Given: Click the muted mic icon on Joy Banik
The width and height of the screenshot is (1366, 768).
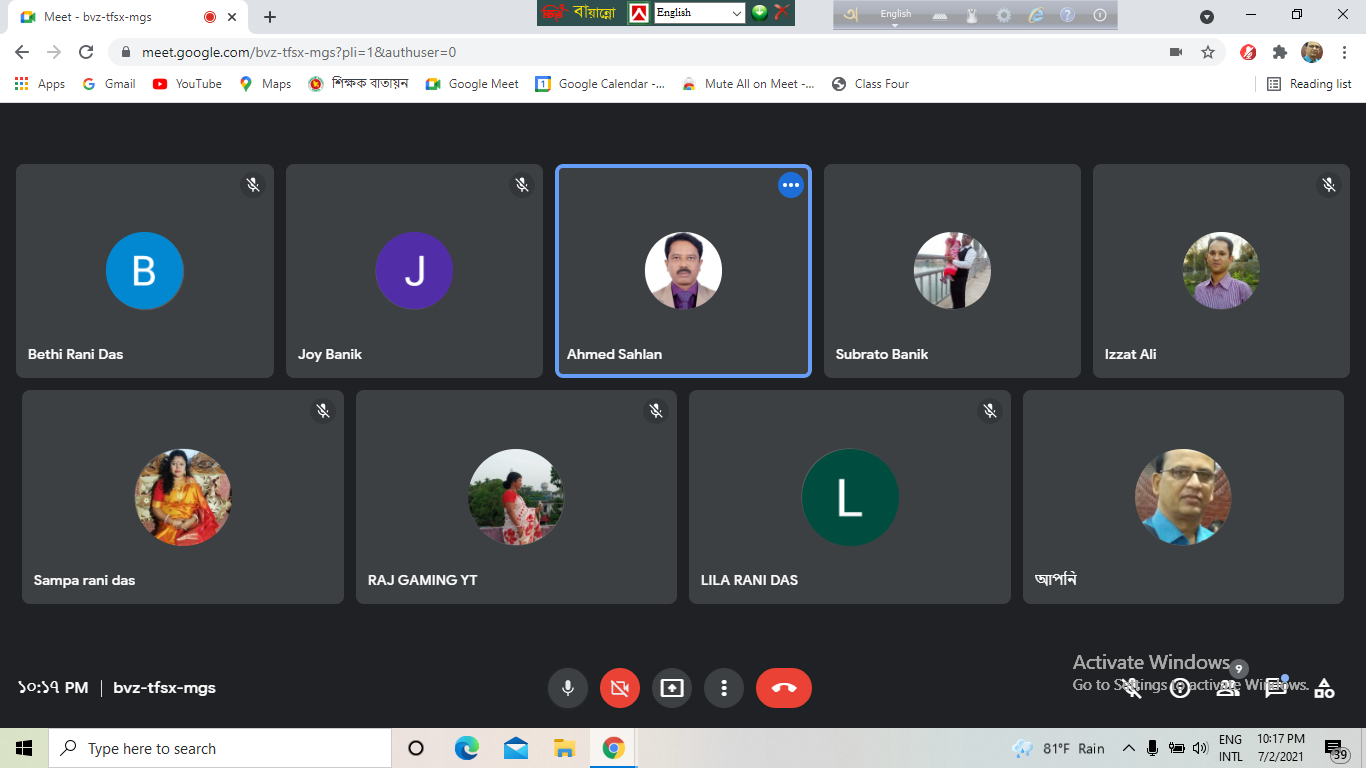Looking at the screenshot, I should tap(522, 185).
